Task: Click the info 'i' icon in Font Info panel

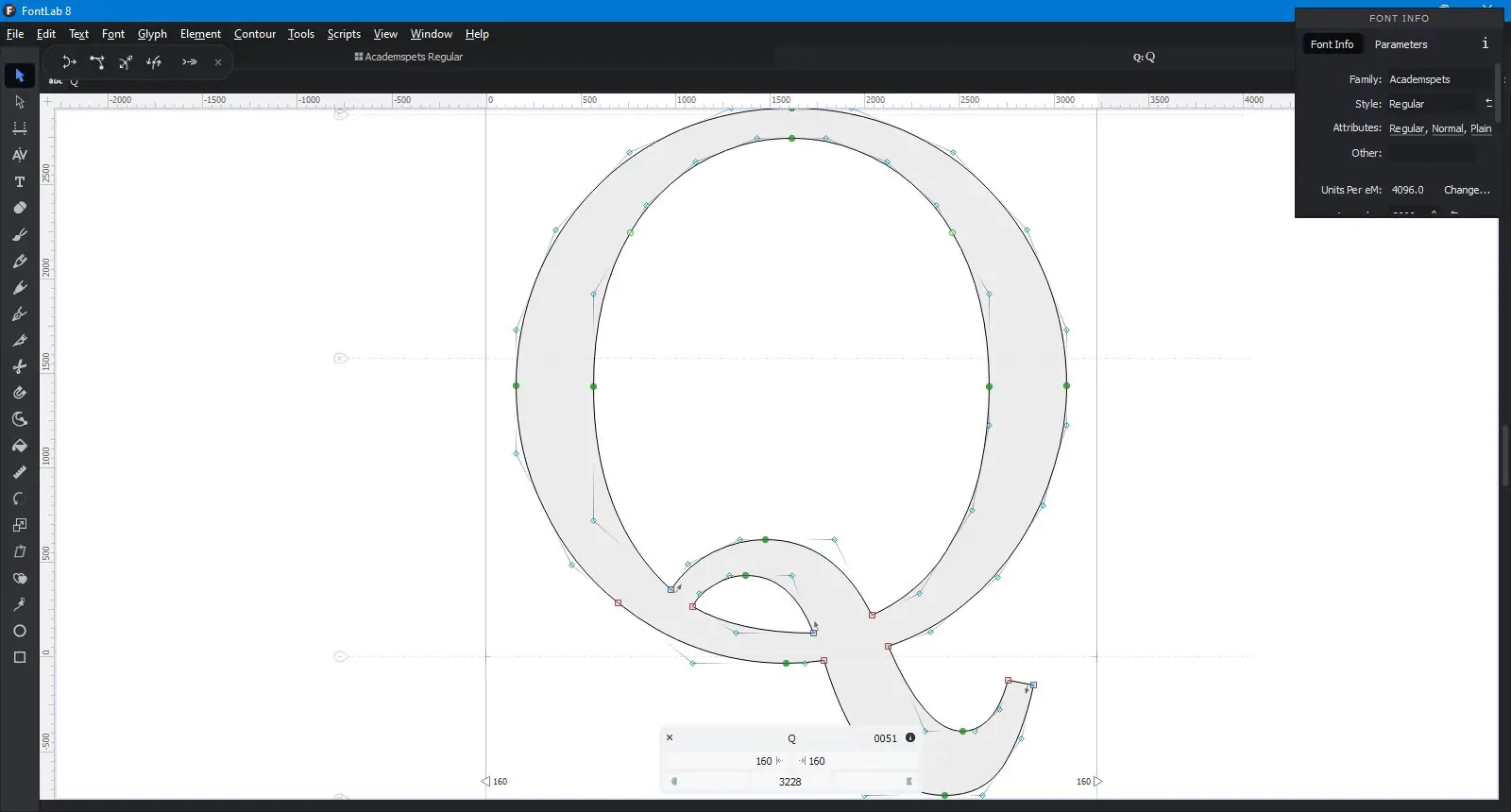Action: [x=1485, y=43]
